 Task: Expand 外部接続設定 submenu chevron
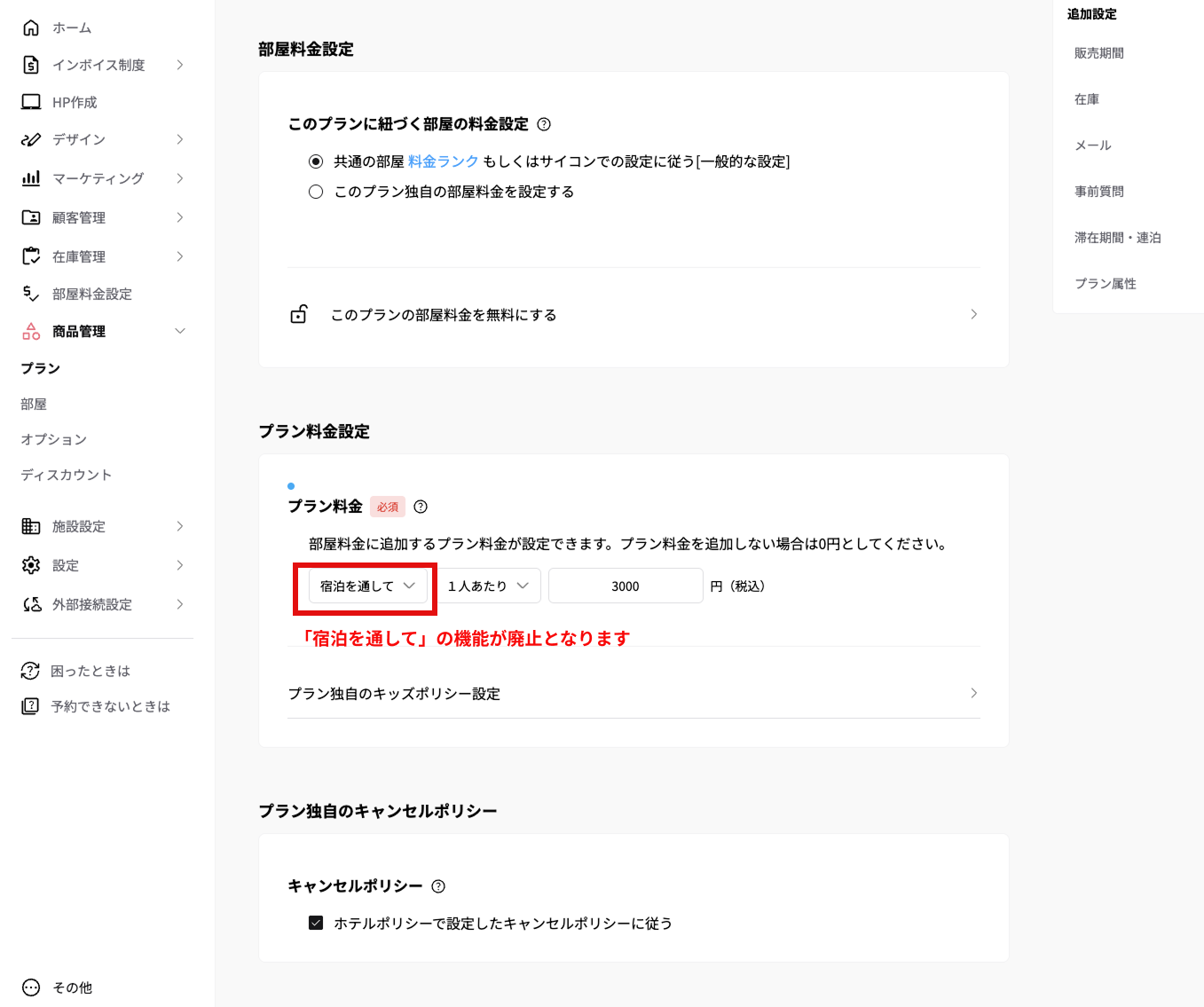180,604
